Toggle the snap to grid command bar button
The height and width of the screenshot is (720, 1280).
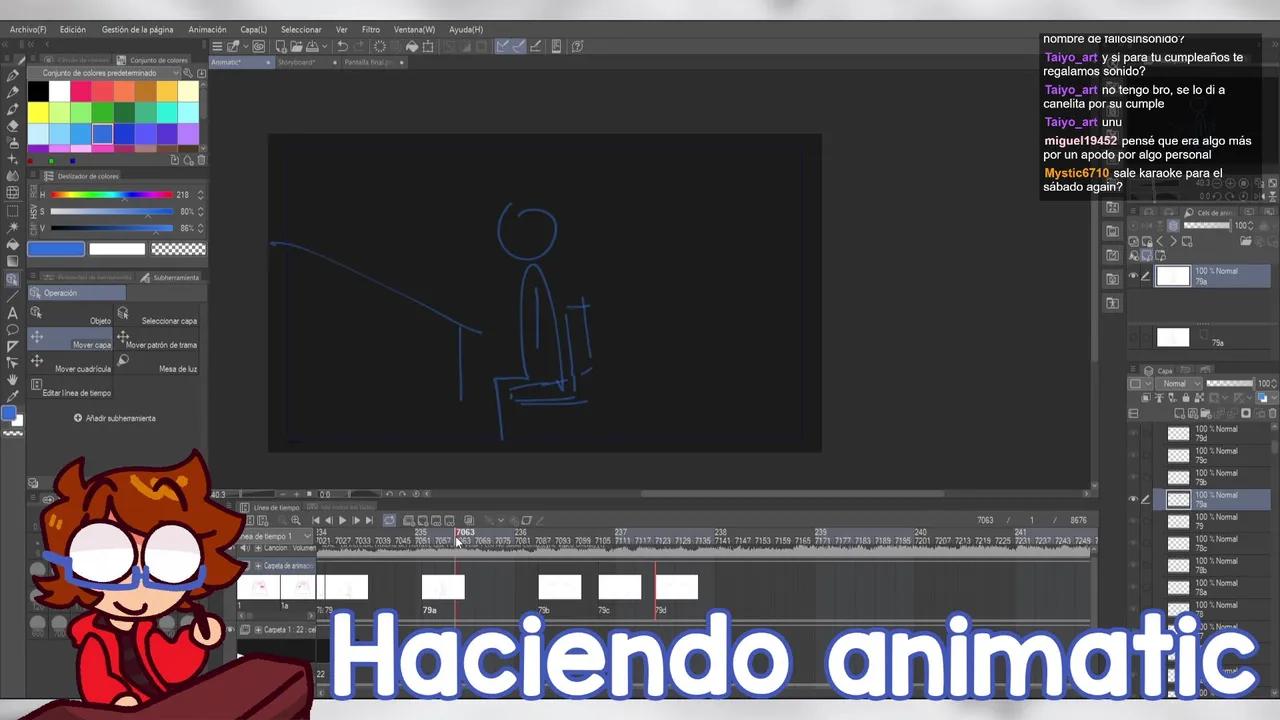(x=535, y=46)
